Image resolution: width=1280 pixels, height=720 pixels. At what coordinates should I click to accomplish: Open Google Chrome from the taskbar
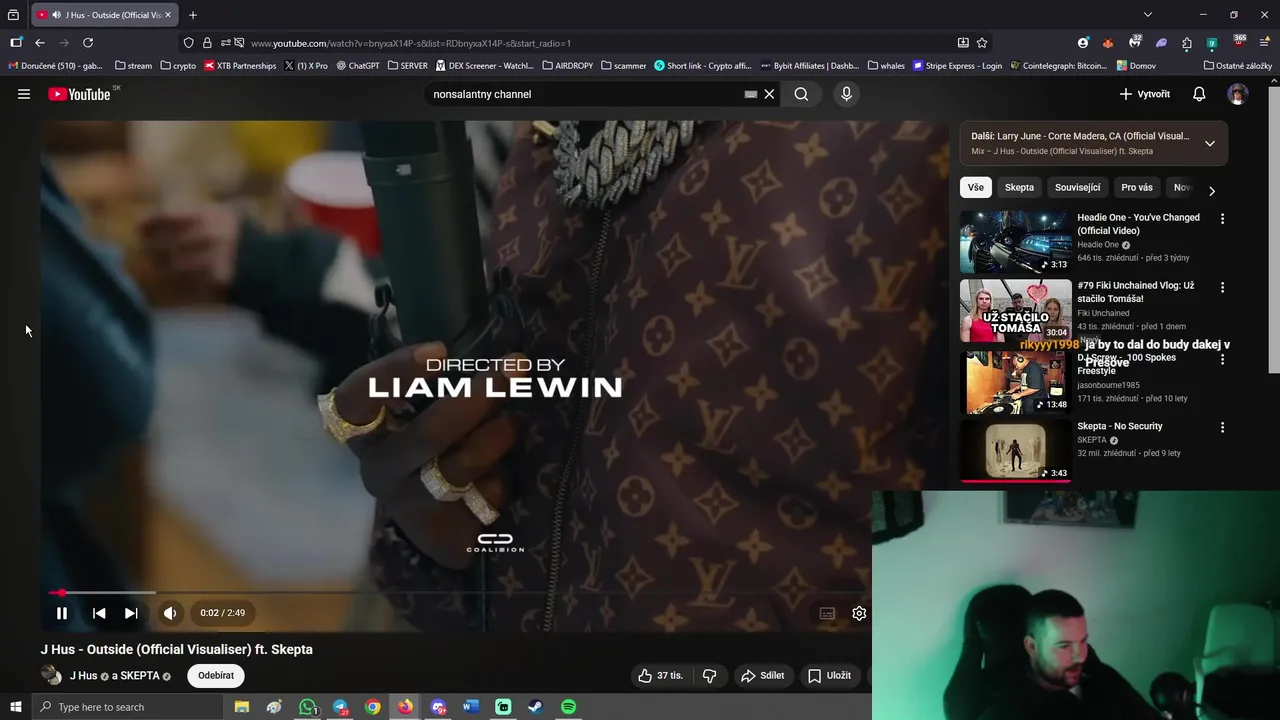[x=372, y=707]
